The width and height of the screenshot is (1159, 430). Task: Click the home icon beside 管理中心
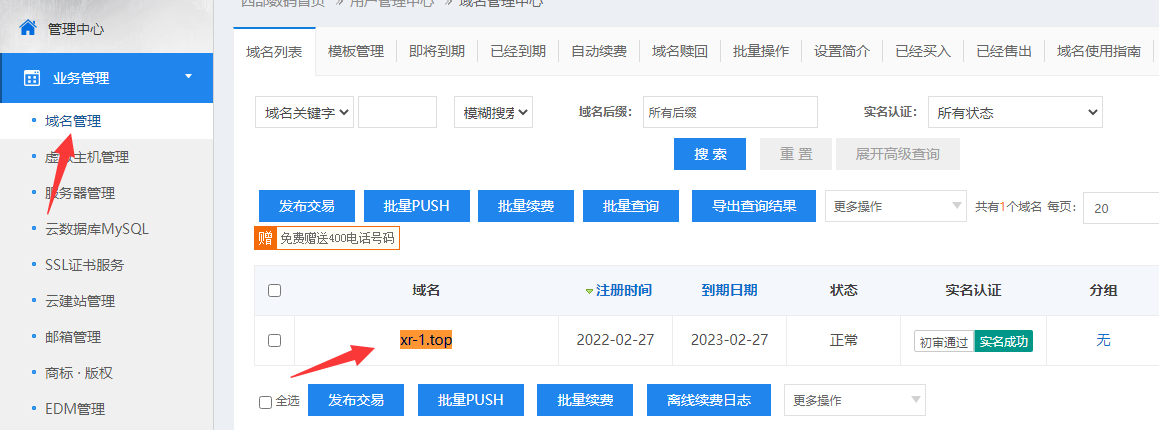(28, 28)
